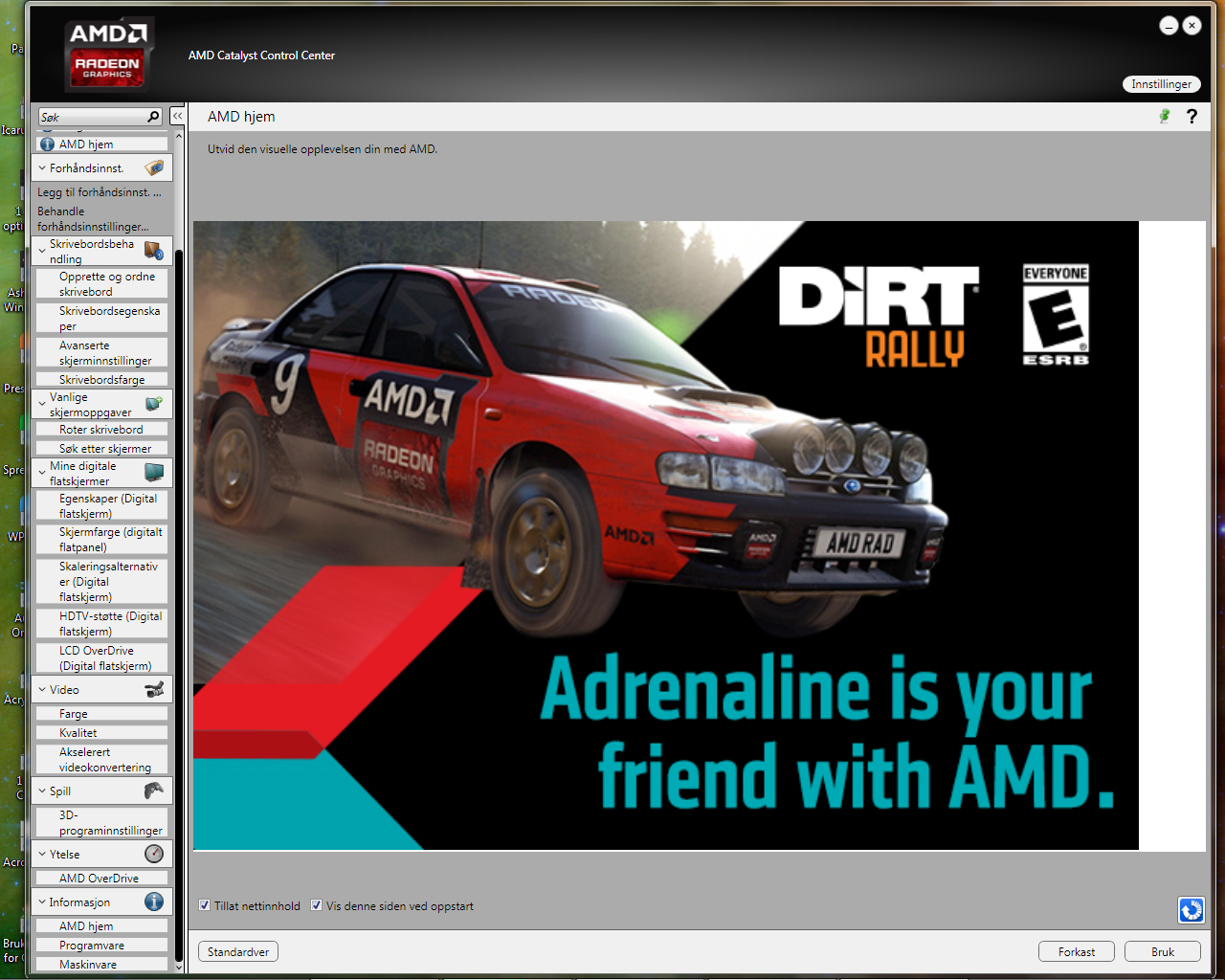Collapse the Forhåndsinnst. section chevron
This screenshot has width=1225, height=980.
(42, 167)
